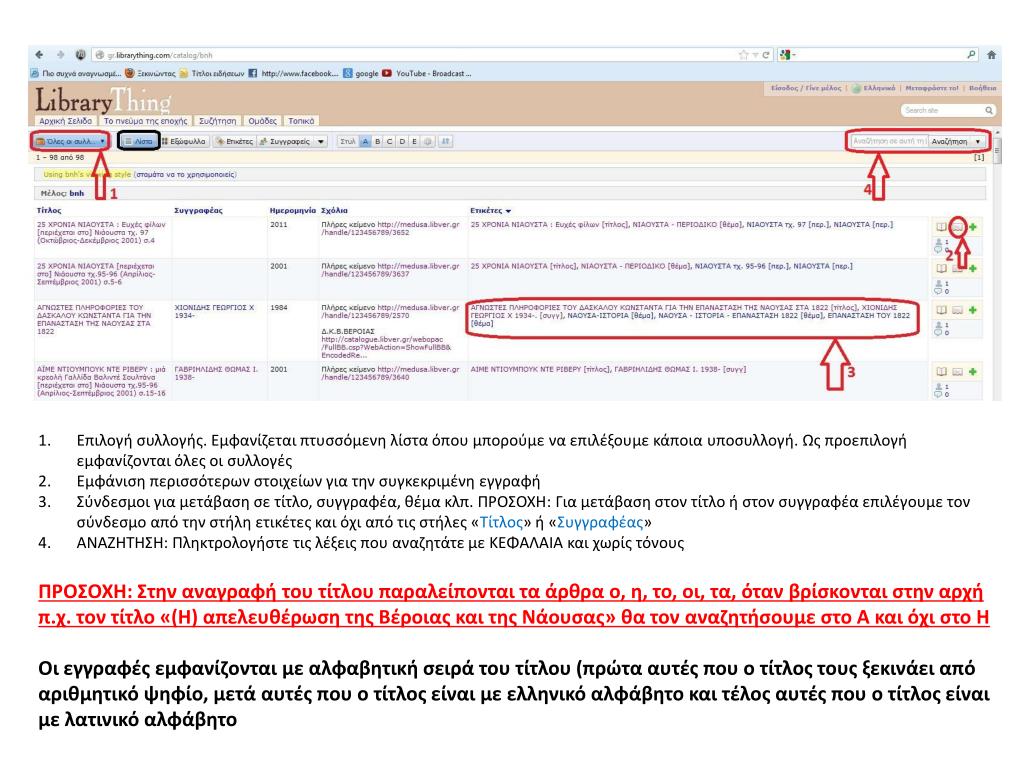Screen dimensions: 1024x768
Task: Switch to the Ομάδες tab
Action: pos(263,121)
